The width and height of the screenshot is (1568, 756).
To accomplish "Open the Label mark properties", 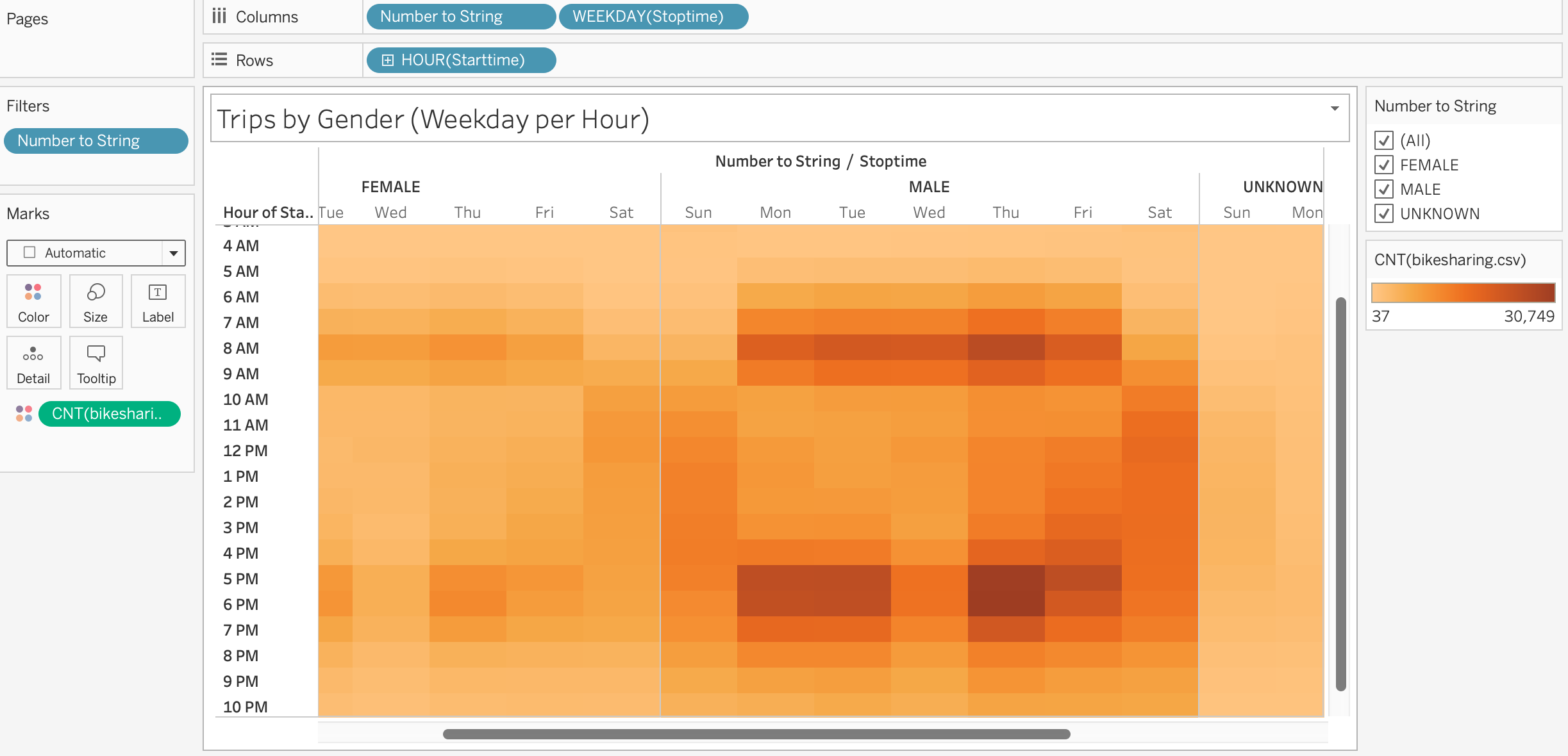I will pos(158,301).
